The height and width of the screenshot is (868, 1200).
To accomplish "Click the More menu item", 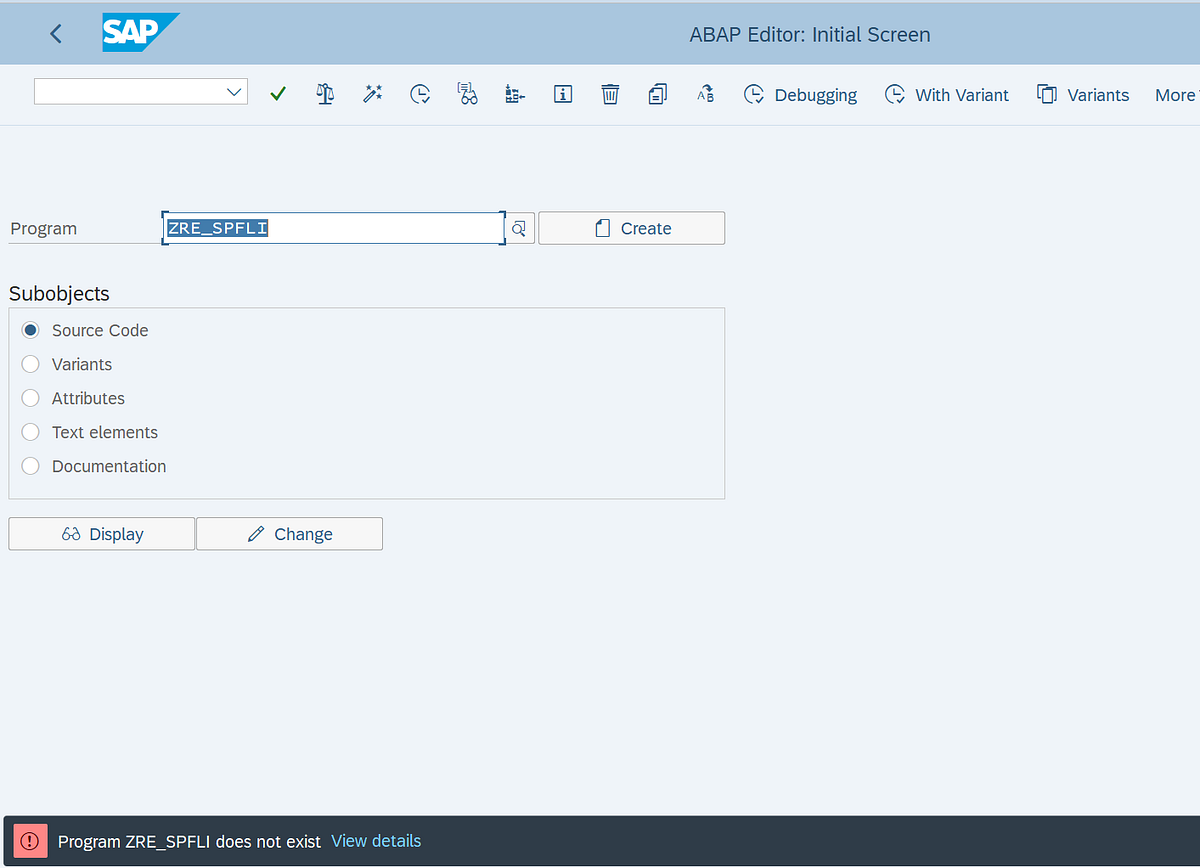I will coord(1174,94).
